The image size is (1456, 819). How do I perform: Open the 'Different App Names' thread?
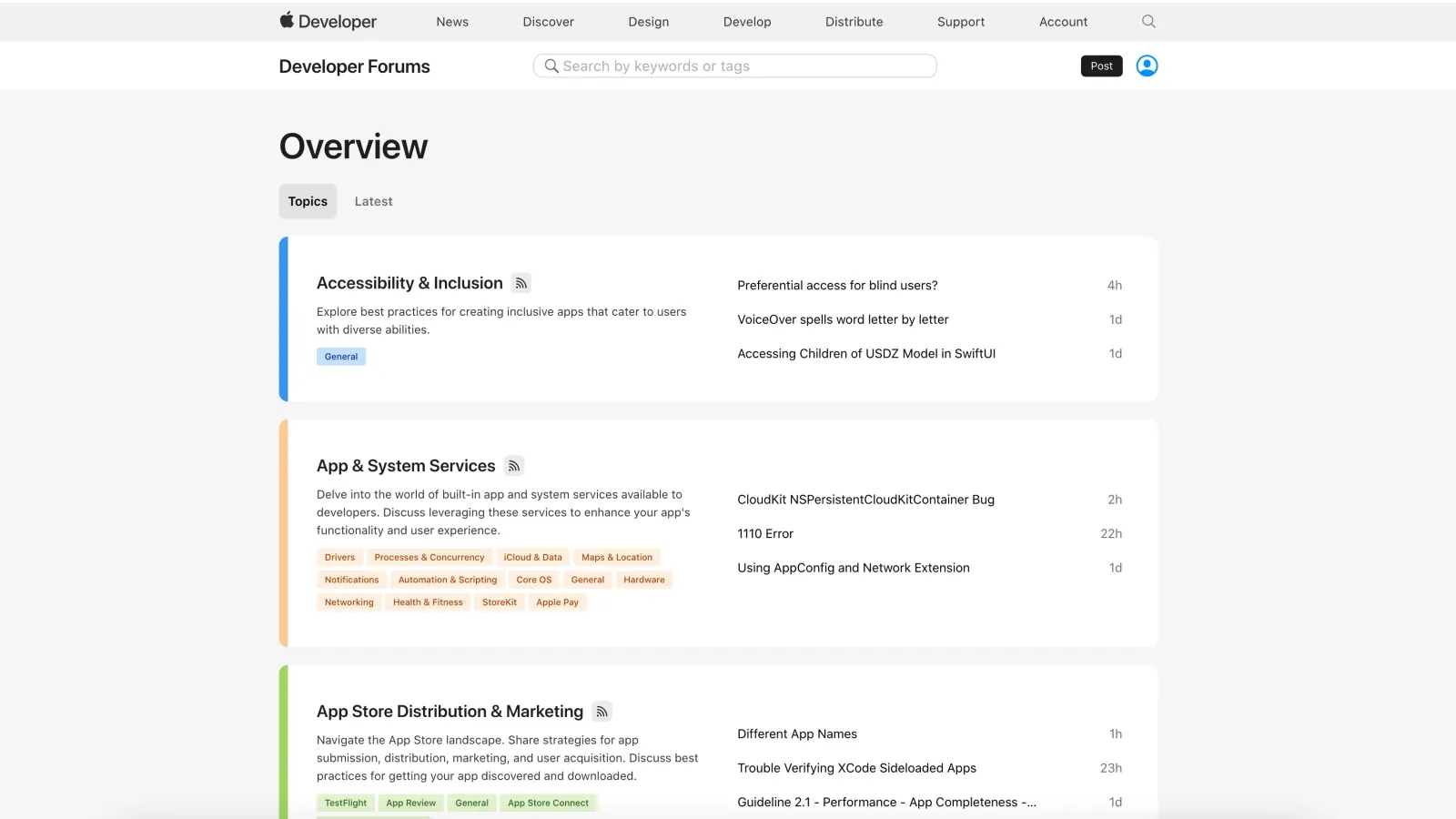pos(797,733)
